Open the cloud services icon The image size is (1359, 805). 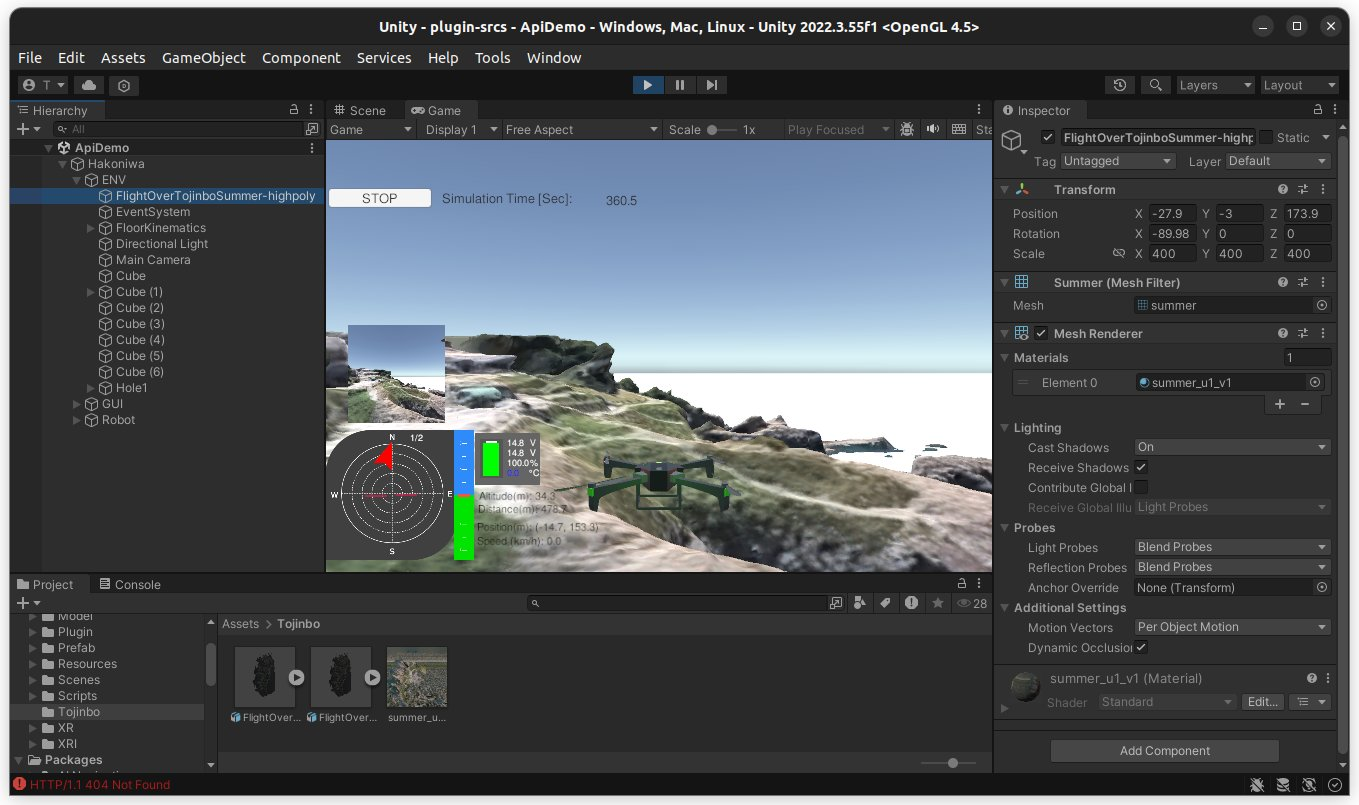[x=89, y=85]
